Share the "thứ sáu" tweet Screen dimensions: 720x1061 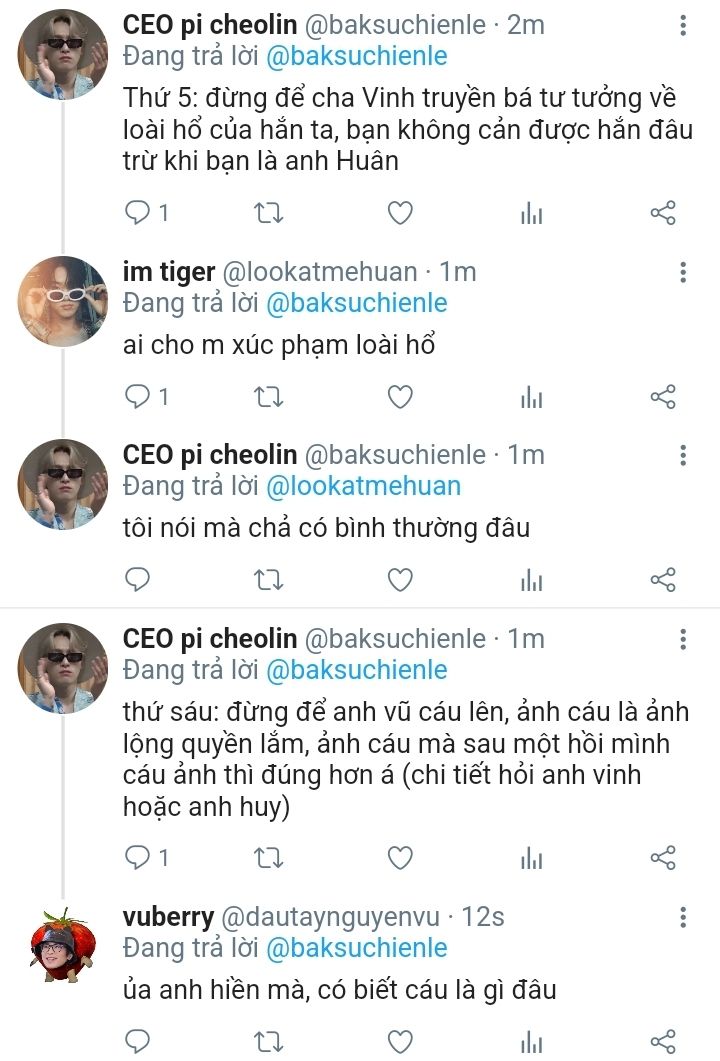pyautogui.click(x=663, y=857)
